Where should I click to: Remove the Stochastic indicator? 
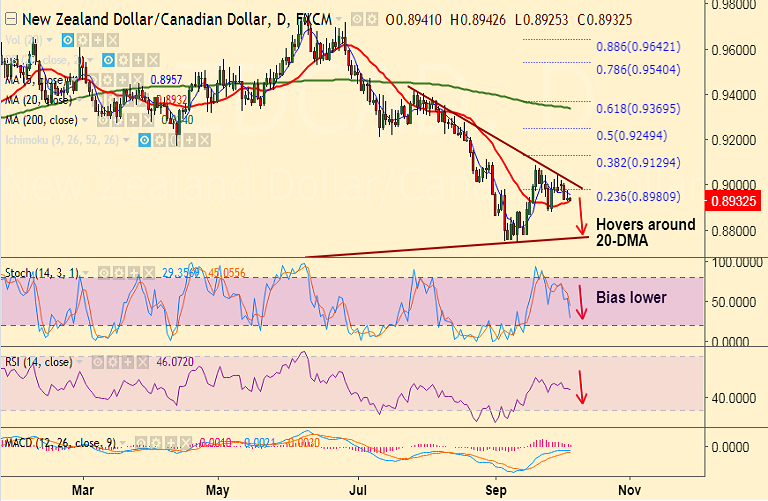[149, 273]
